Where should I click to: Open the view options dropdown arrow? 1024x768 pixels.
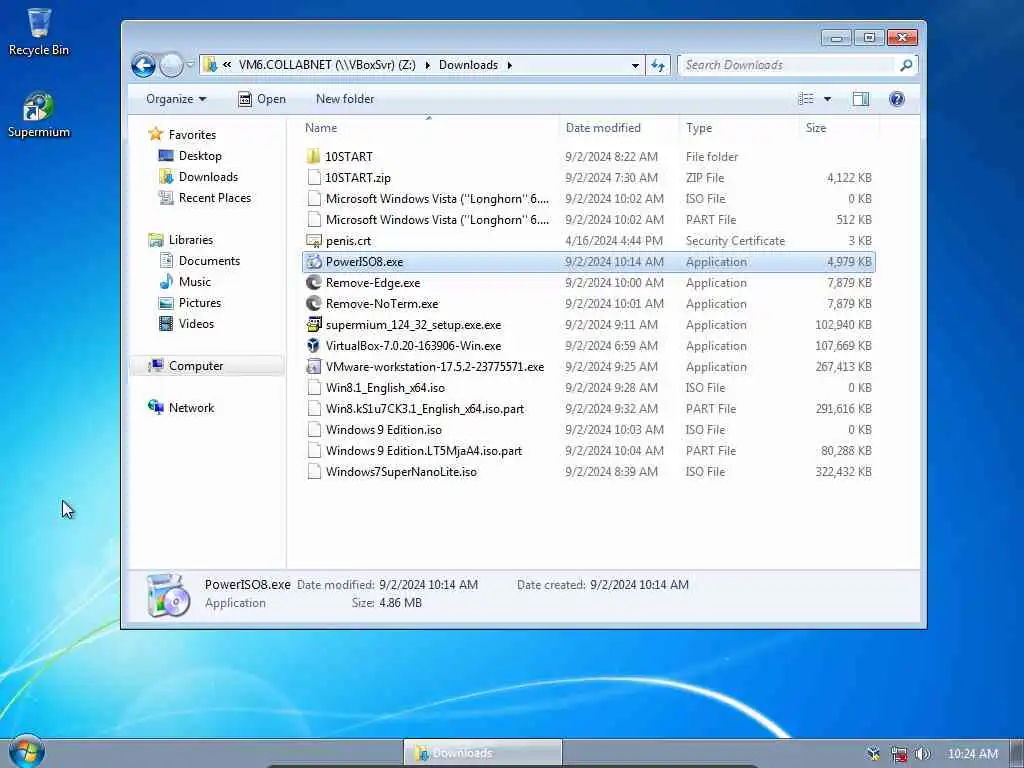[x=827, y=99]
